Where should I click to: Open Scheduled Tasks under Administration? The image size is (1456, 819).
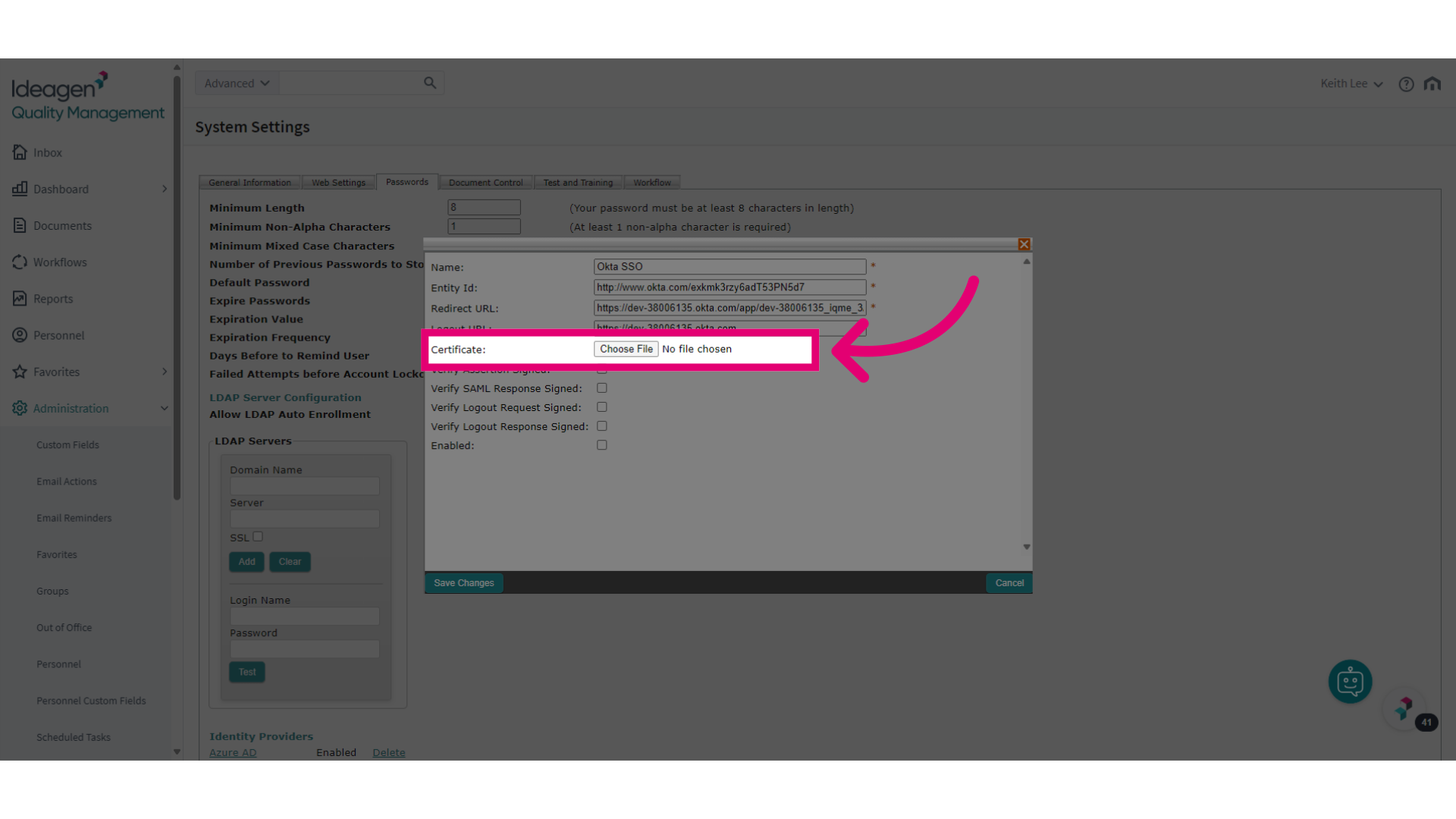coord(73,737)
